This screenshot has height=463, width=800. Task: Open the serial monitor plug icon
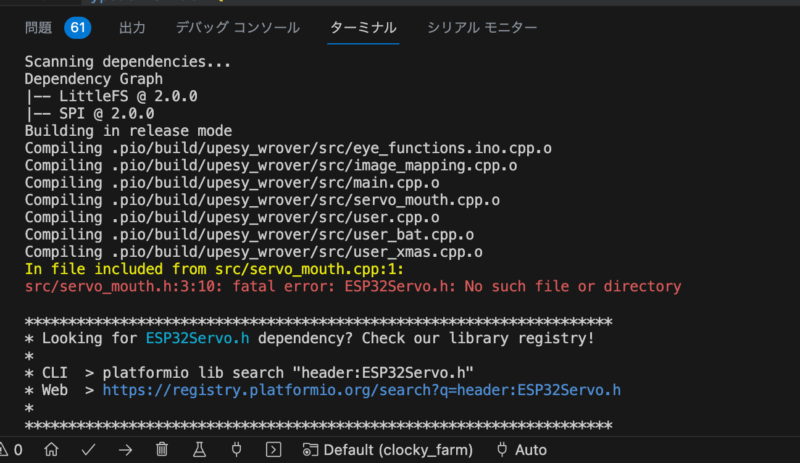(236, 450)
